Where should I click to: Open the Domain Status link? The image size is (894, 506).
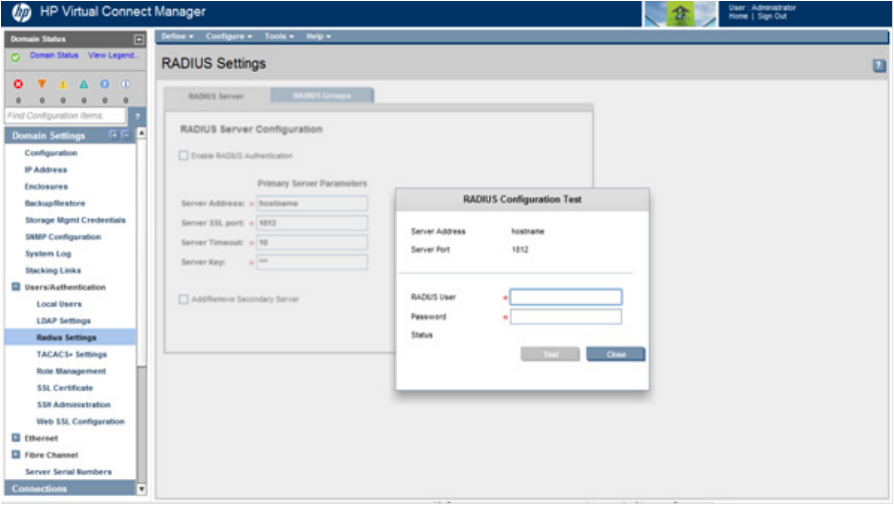pyautogui.click(x=54, y=55)
